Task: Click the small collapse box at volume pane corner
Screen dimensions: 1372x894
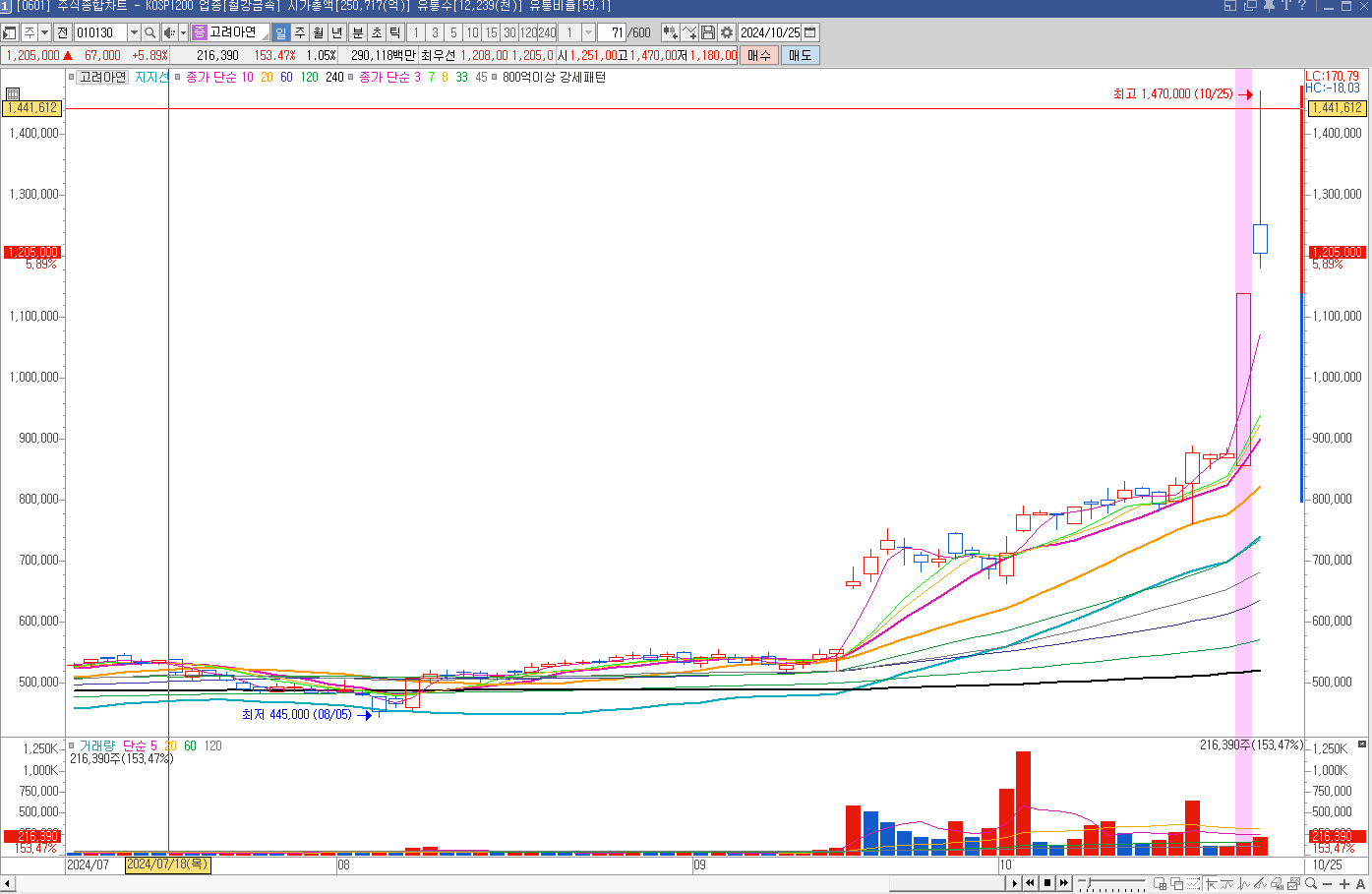Action: tap(1362, 745)
